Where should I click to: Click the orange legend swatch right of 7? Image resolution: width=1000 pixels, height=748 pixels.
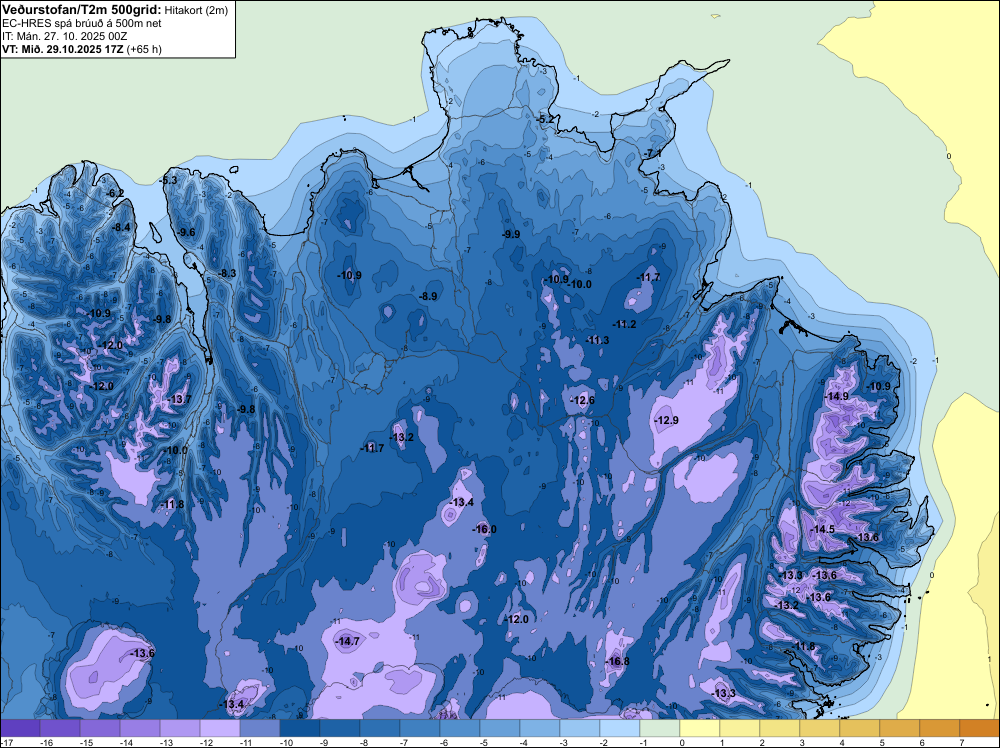[980, 728]
